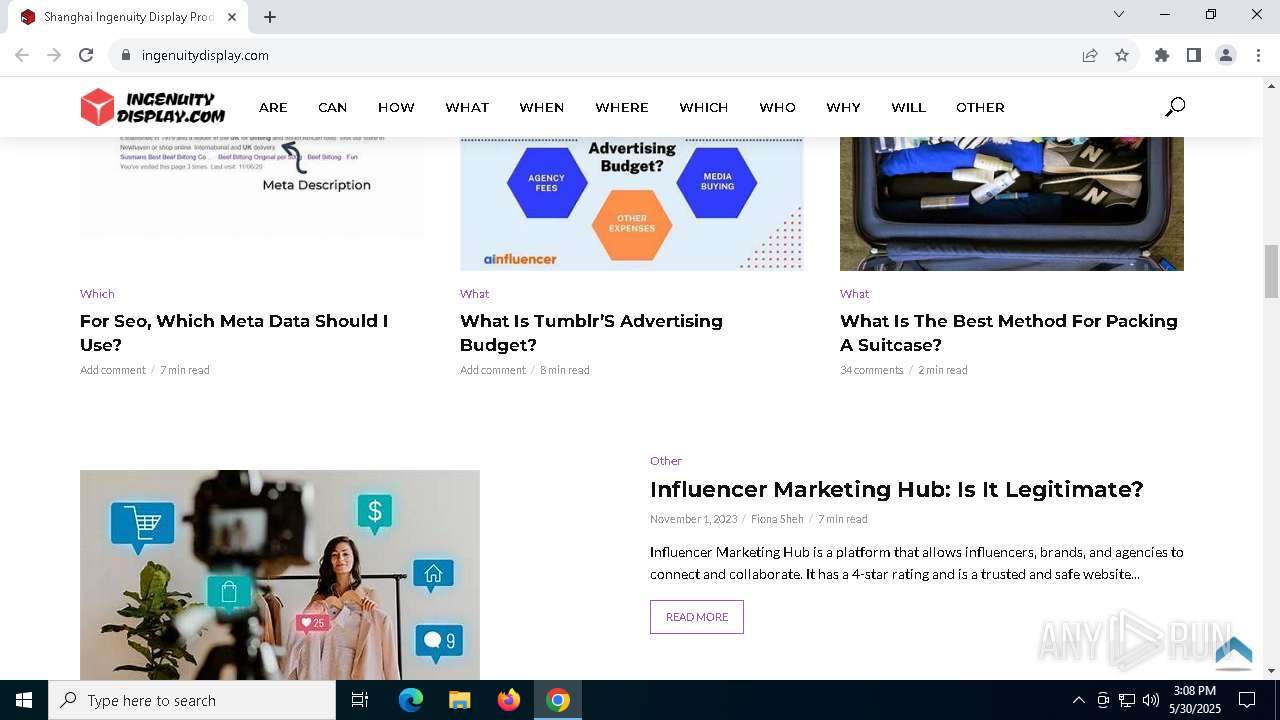Open the influencer marketing photo thumbnail
The image size is (1280, 720).
tap(280, 575)
